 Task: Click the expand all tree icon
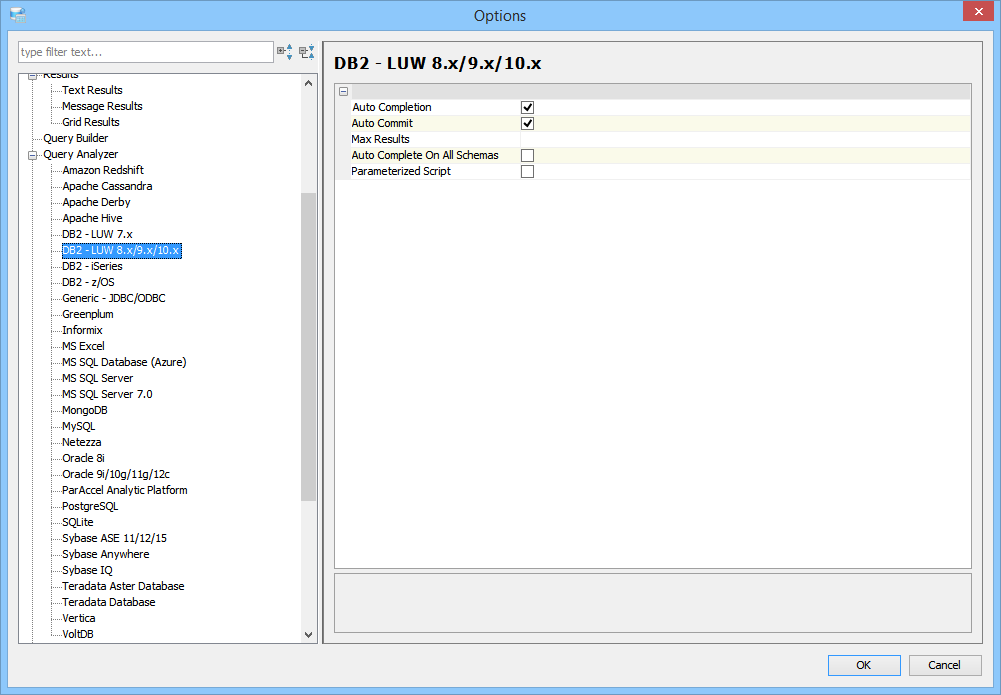tap(285, 52)
